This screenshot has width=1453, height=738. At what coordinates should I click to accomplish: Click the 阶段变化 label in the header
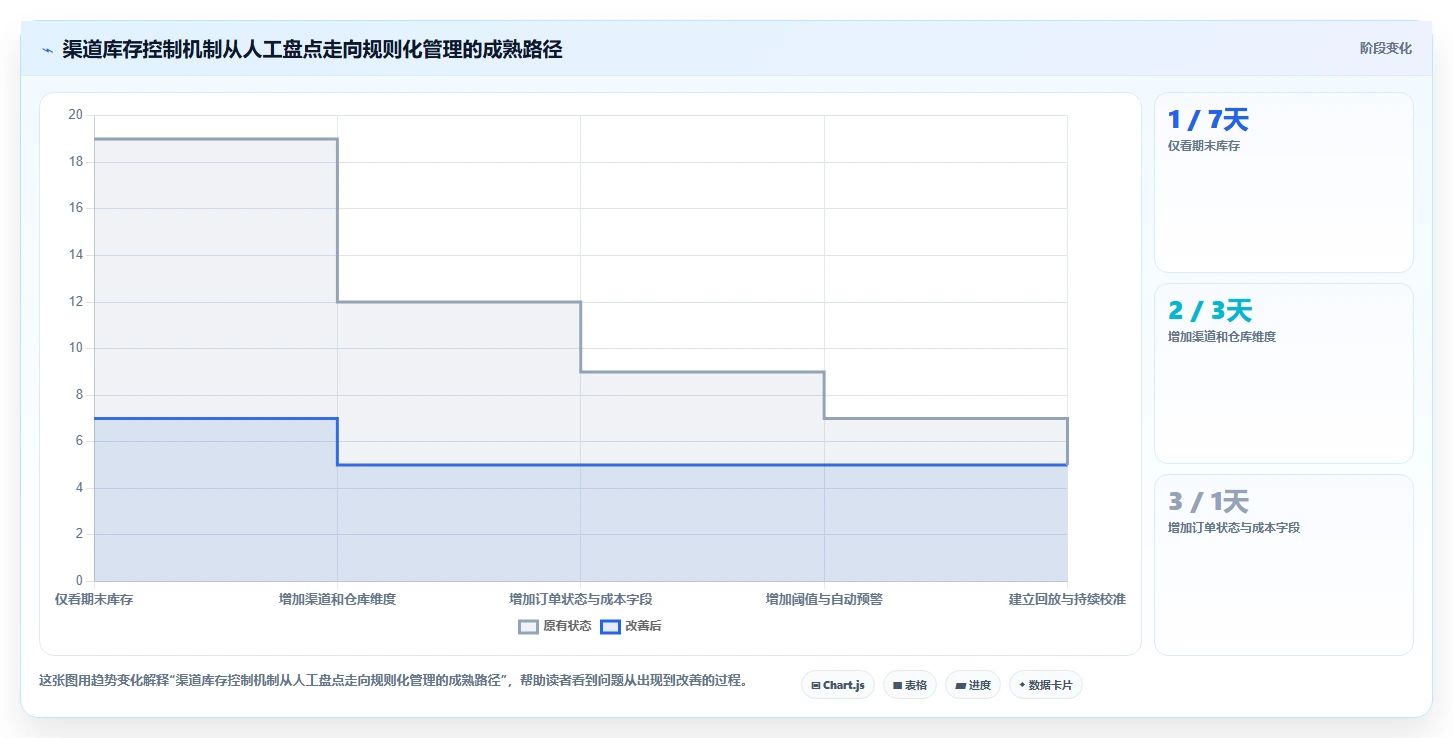point(1385,48)
